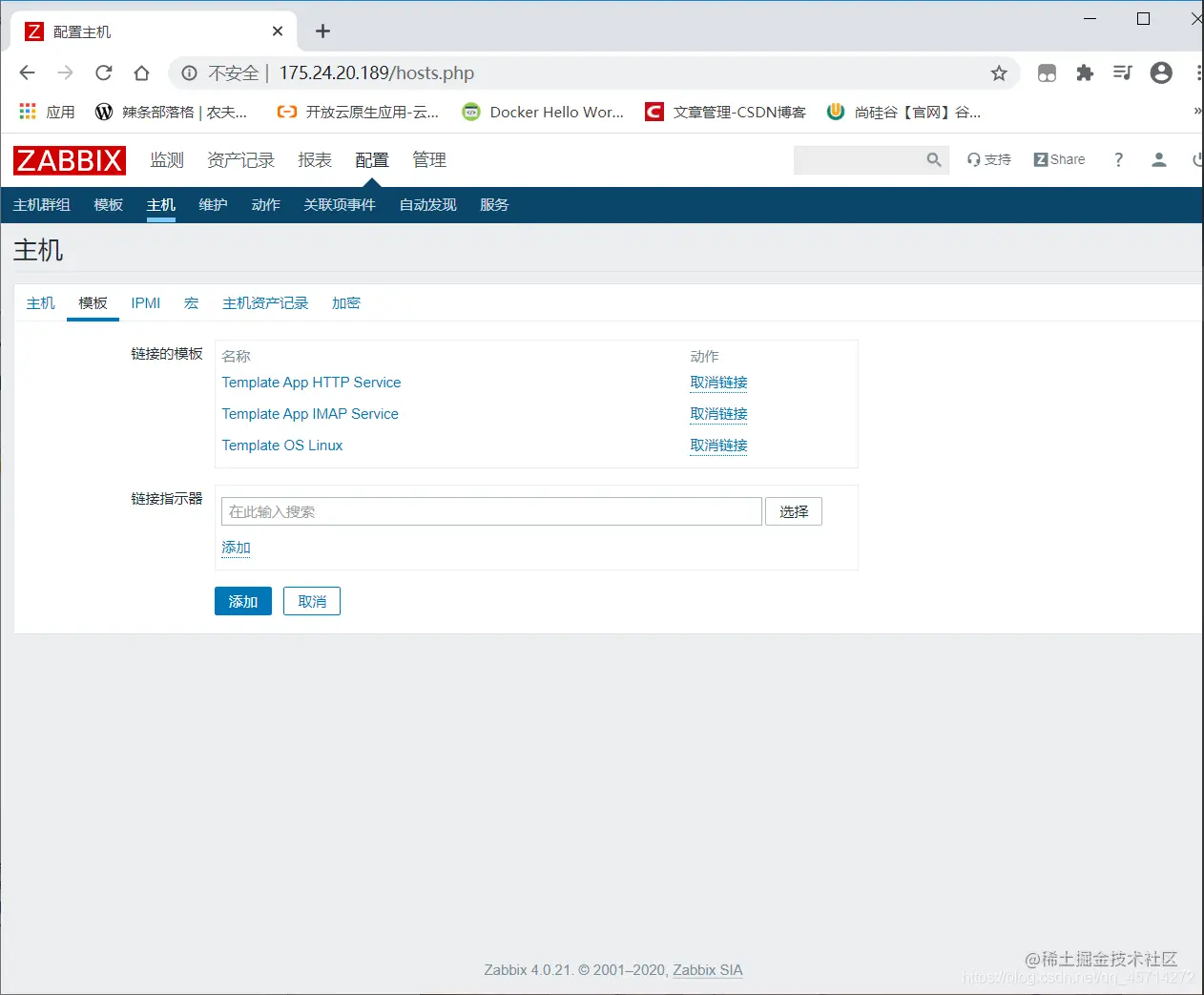This screenshot has width=1204, height=995.
Task: Click the ZABBIX logo
Action: click(70, 160)
